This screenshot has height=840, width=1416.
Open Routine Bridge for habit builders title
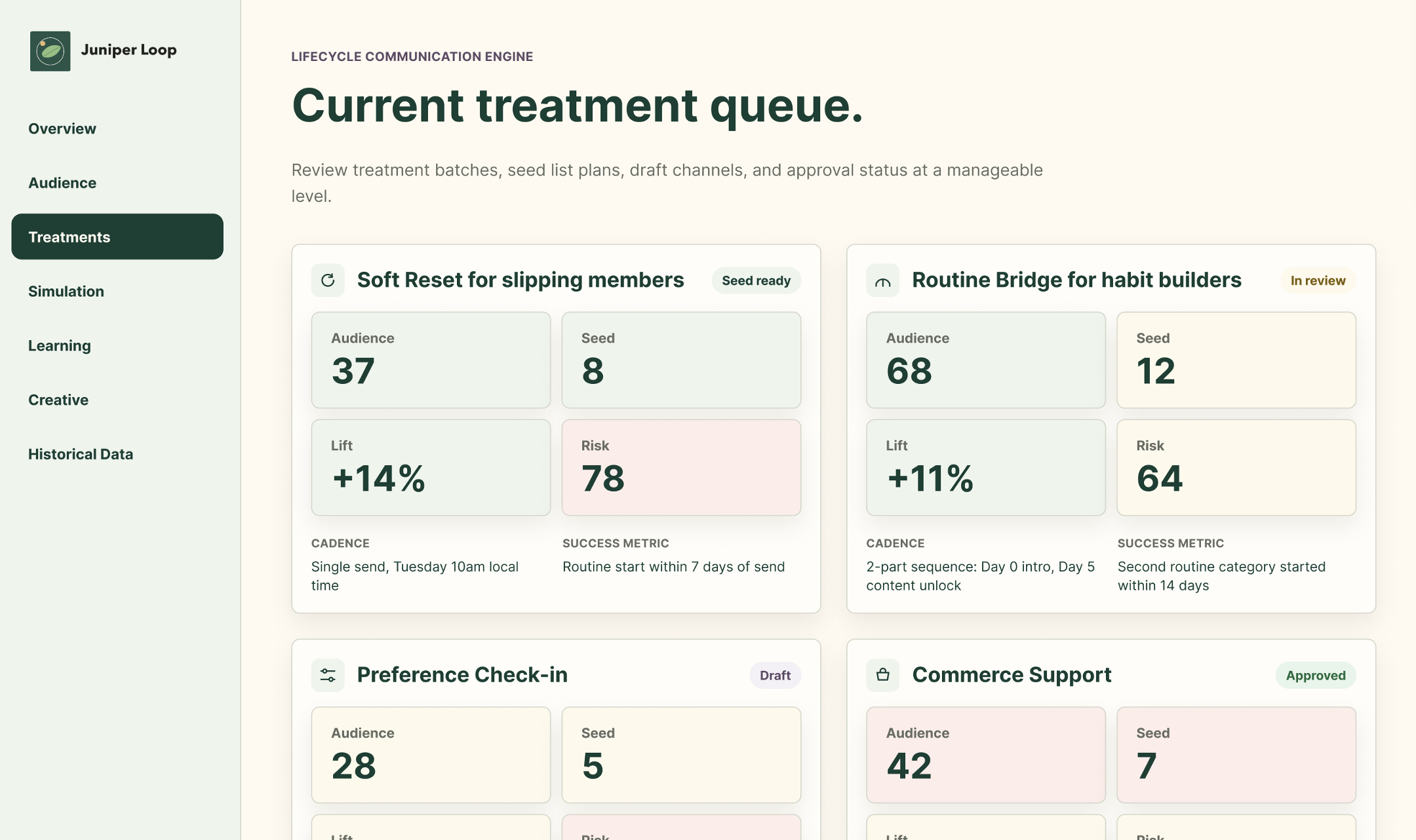tap(1076, 280)
